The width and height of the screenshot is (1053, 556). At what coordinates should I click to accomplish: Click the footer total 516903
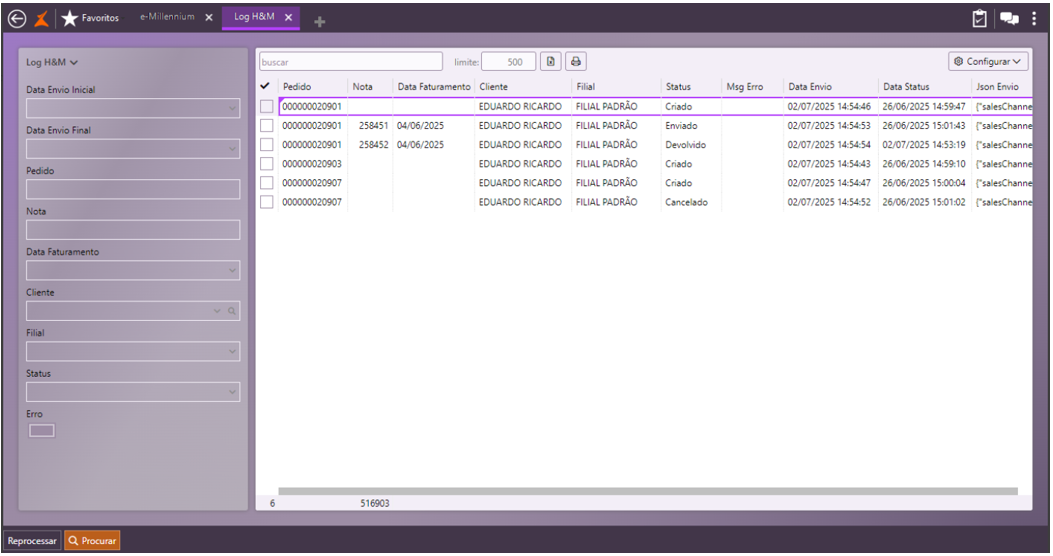(375, 503)
